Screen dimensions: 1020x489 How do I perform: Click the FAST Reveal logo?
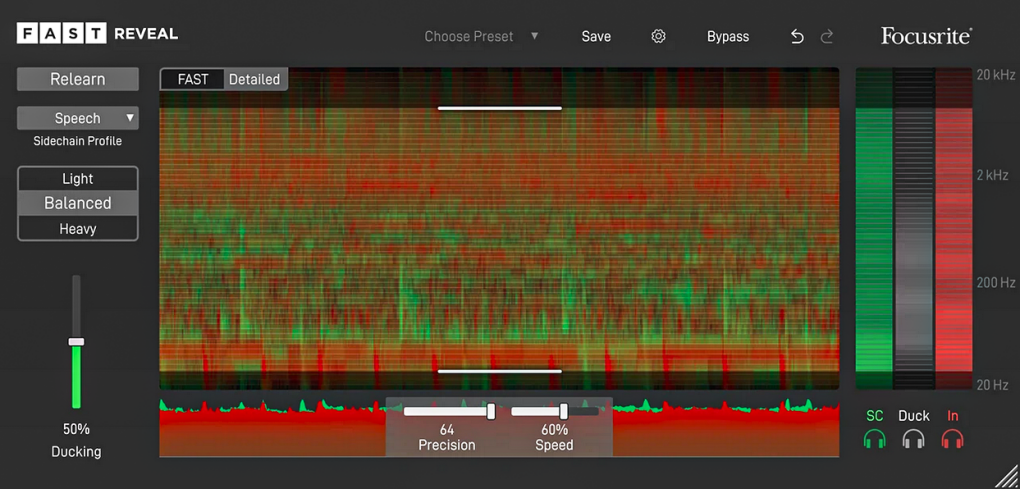[98, 34]
